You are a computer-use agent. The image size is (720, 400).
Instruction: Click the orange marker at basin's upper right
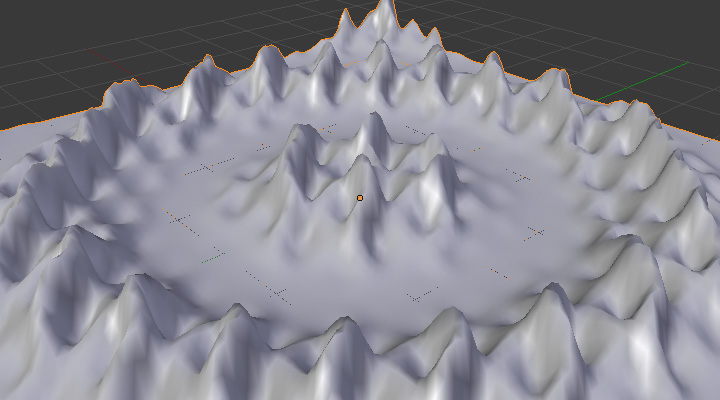521,177
